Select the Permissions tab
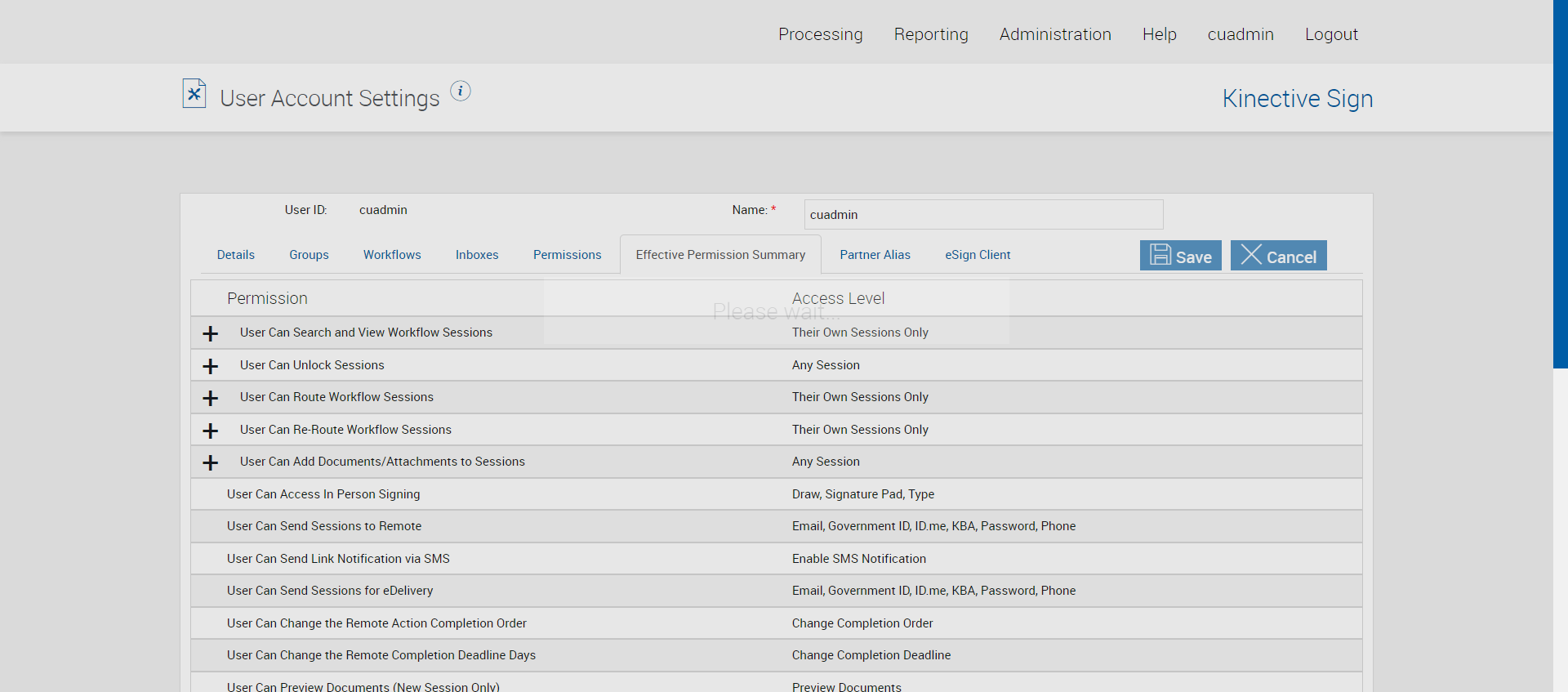Image resolution: width=1568 pixels, height=692 pixels. 567,255
